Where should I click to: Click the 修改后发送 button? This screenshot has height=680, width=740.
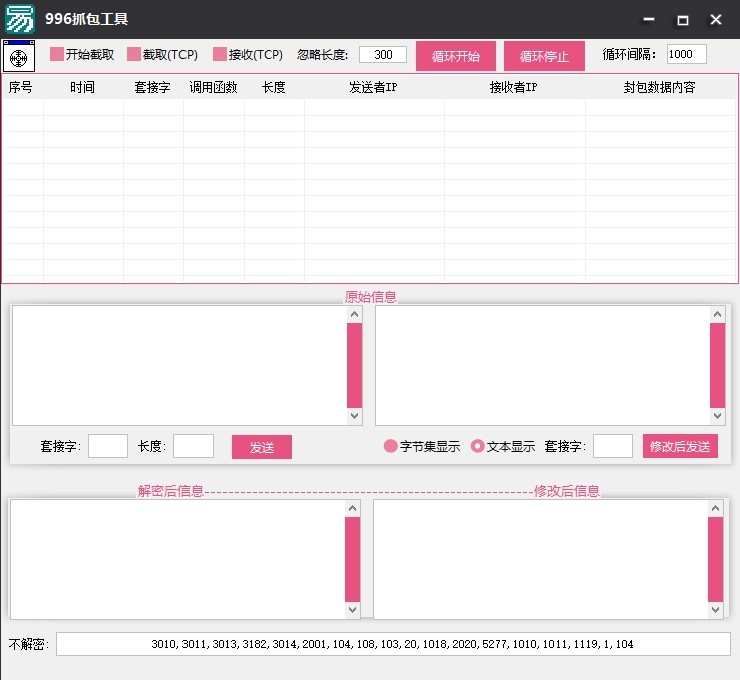tap(680, 446)
